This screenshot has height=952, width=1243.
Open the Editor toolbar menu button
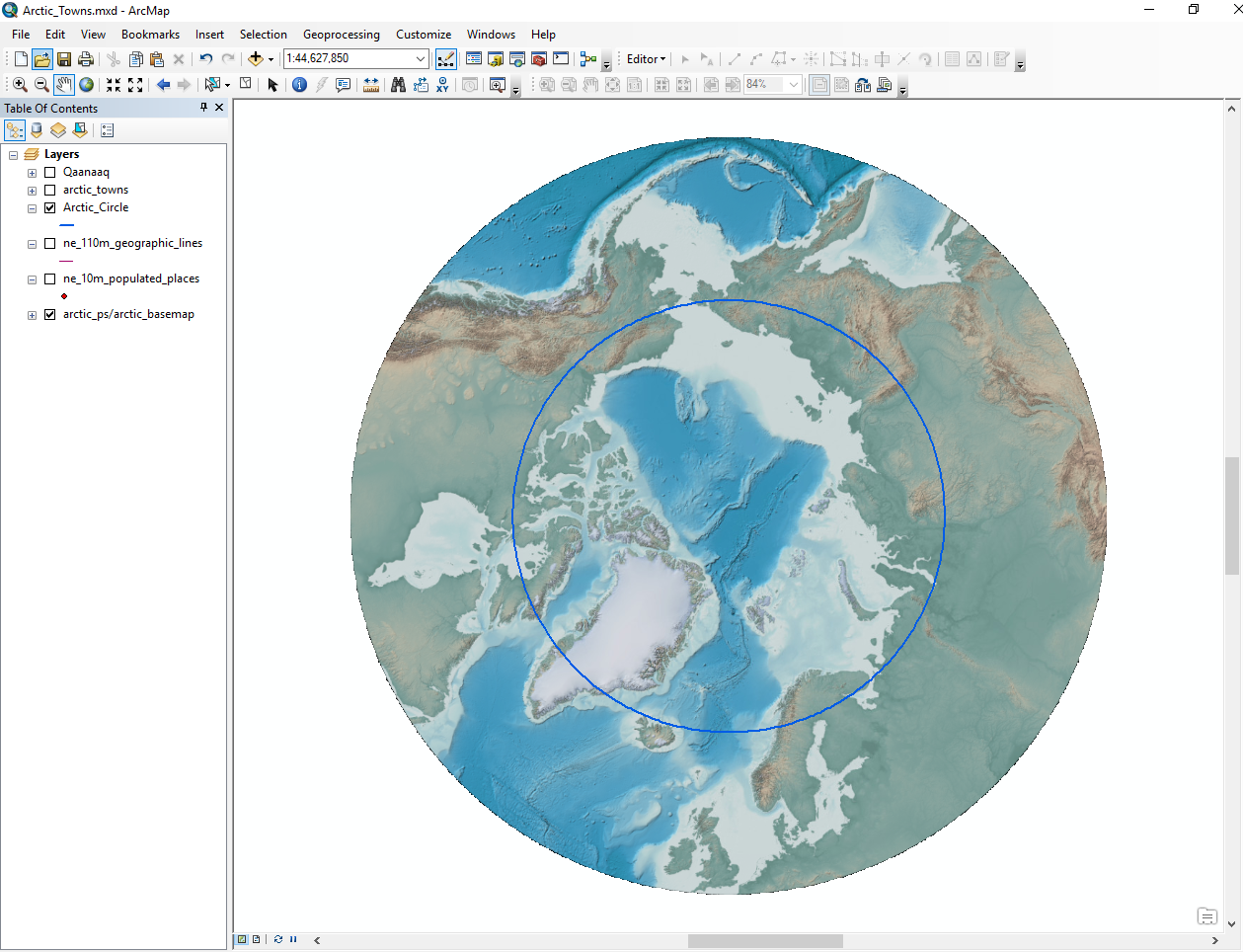click(x=646, y=59)
